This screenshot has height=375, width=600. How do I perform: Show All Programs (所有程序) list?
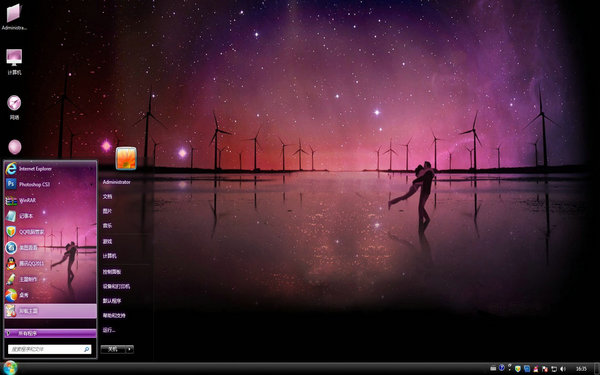coord(50,333)
